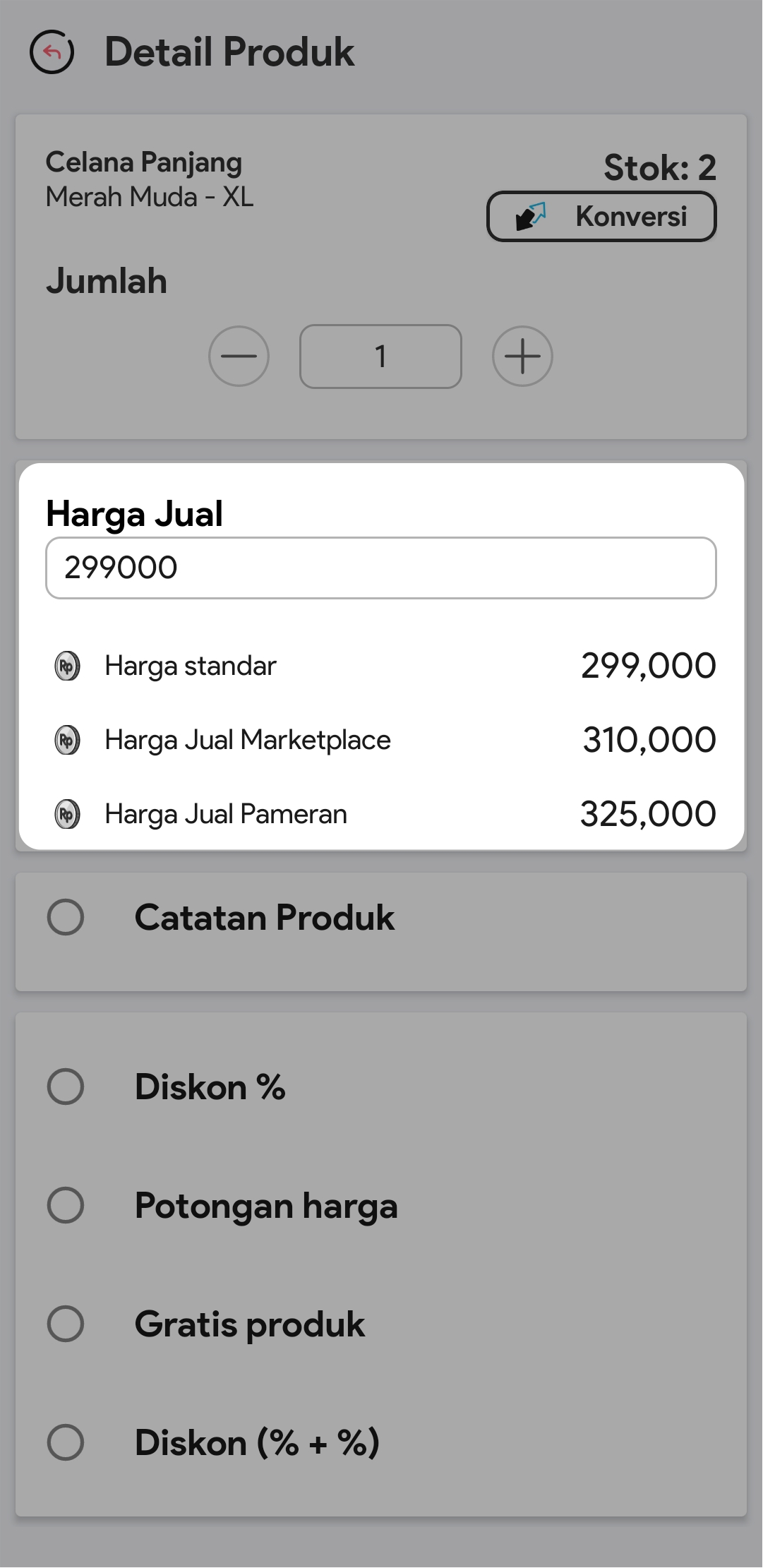
Task: Click the Konversi arrow icon
Action: point(531,217)
